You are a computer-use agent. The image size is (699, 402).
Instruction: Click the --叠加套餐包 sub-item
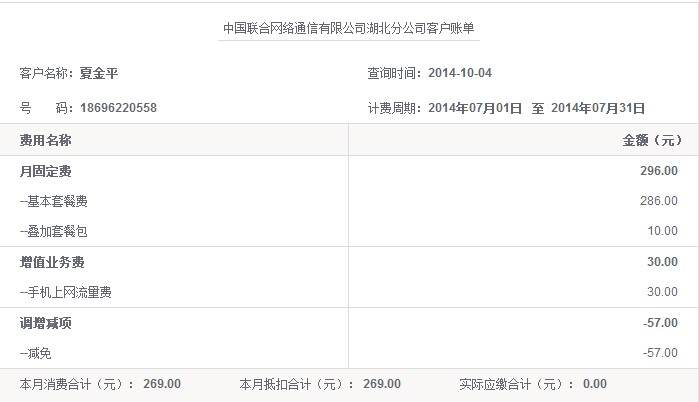[x=54, y=232]
